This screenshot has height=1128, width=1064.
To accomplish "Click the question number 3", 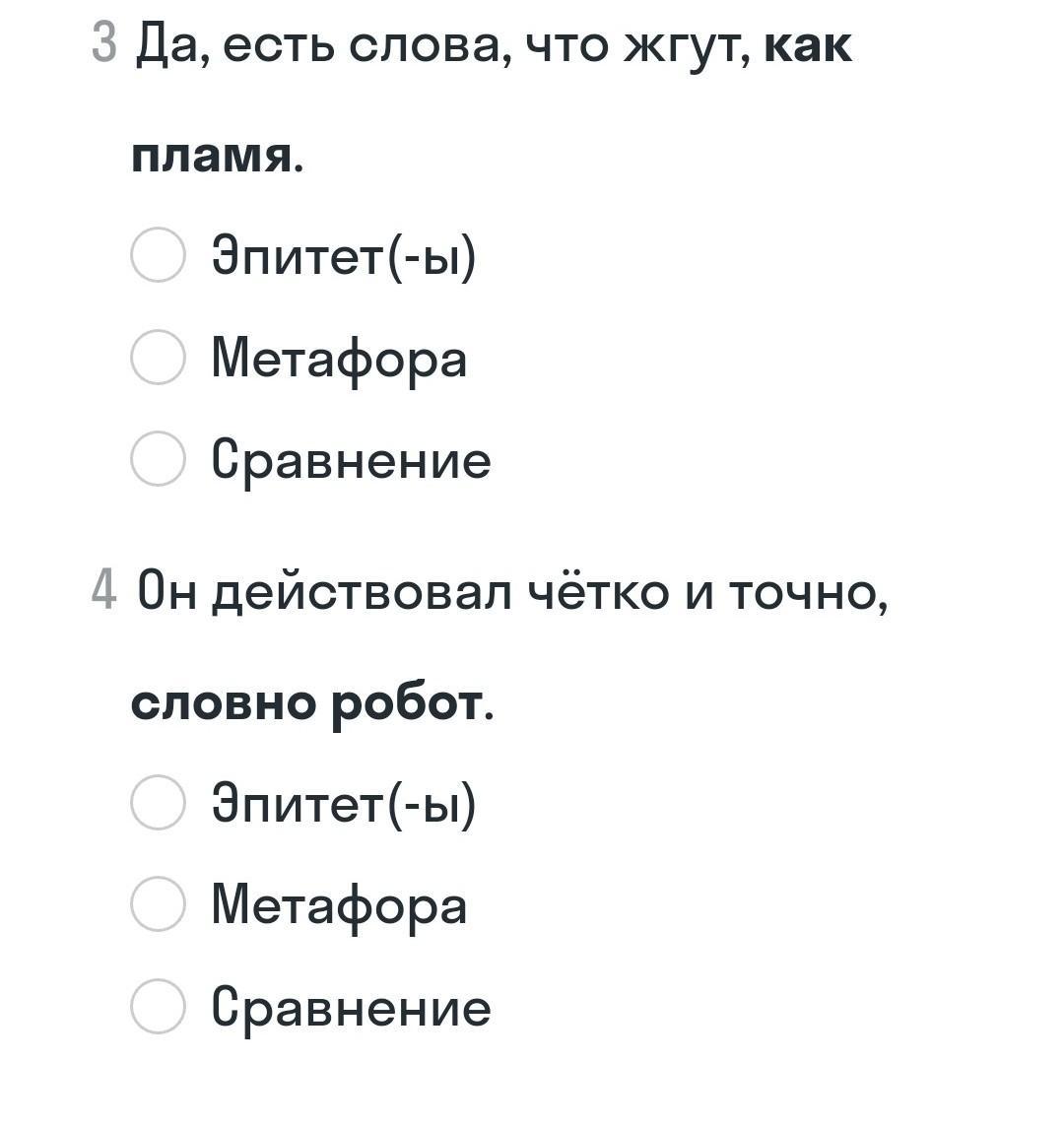I will point(104,45).
